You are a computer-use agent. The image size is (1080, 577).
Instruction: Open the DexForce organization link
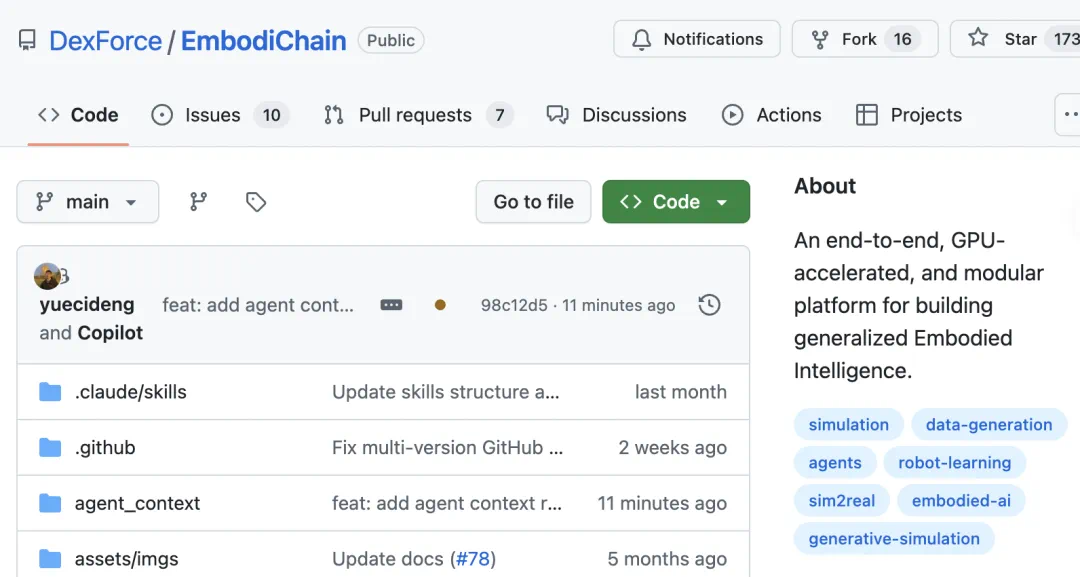tap(105, 41)
